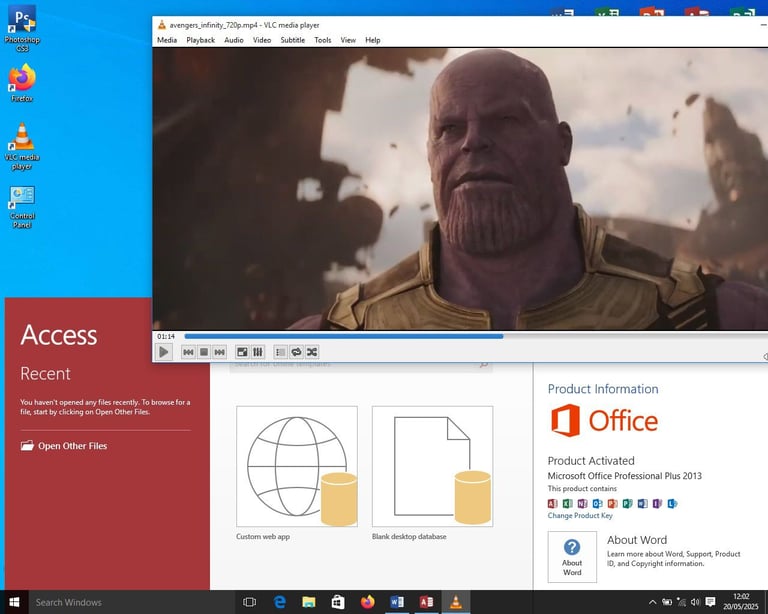Toggle shuffle (random) mode in VLC

tap(312, 352)
